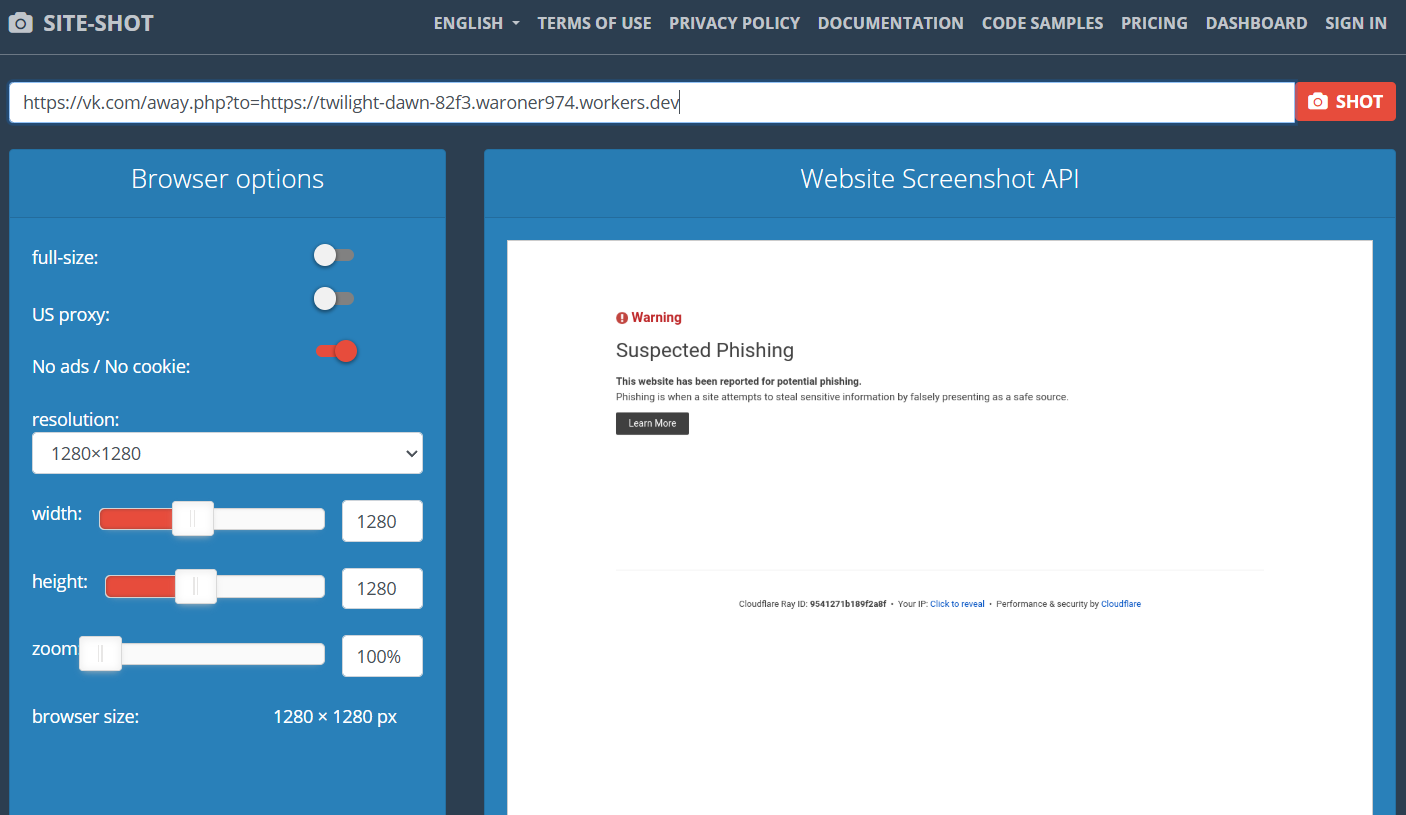This screenshot has height=815, width=1406.
Task: Open CODE SAMPLES in navigation
Action: [x=1042, y=23]
